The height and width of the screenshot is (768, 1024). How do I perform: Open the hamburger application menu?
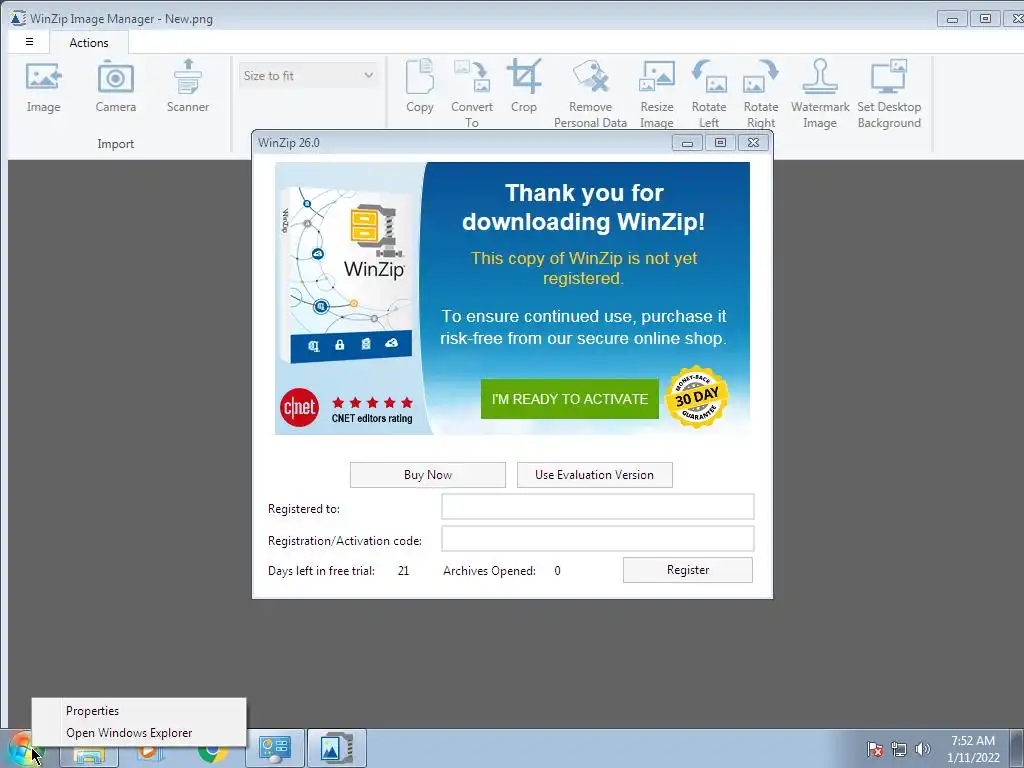coord(29,42)
